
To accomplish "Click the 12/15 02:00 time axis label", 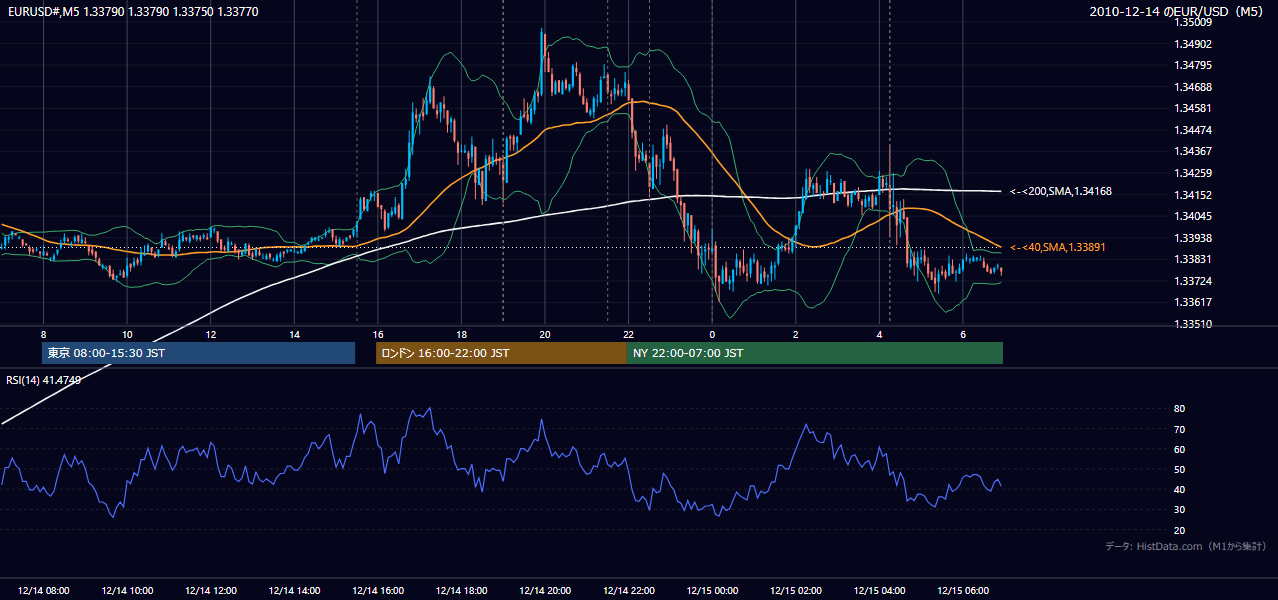I will (796, 591).
